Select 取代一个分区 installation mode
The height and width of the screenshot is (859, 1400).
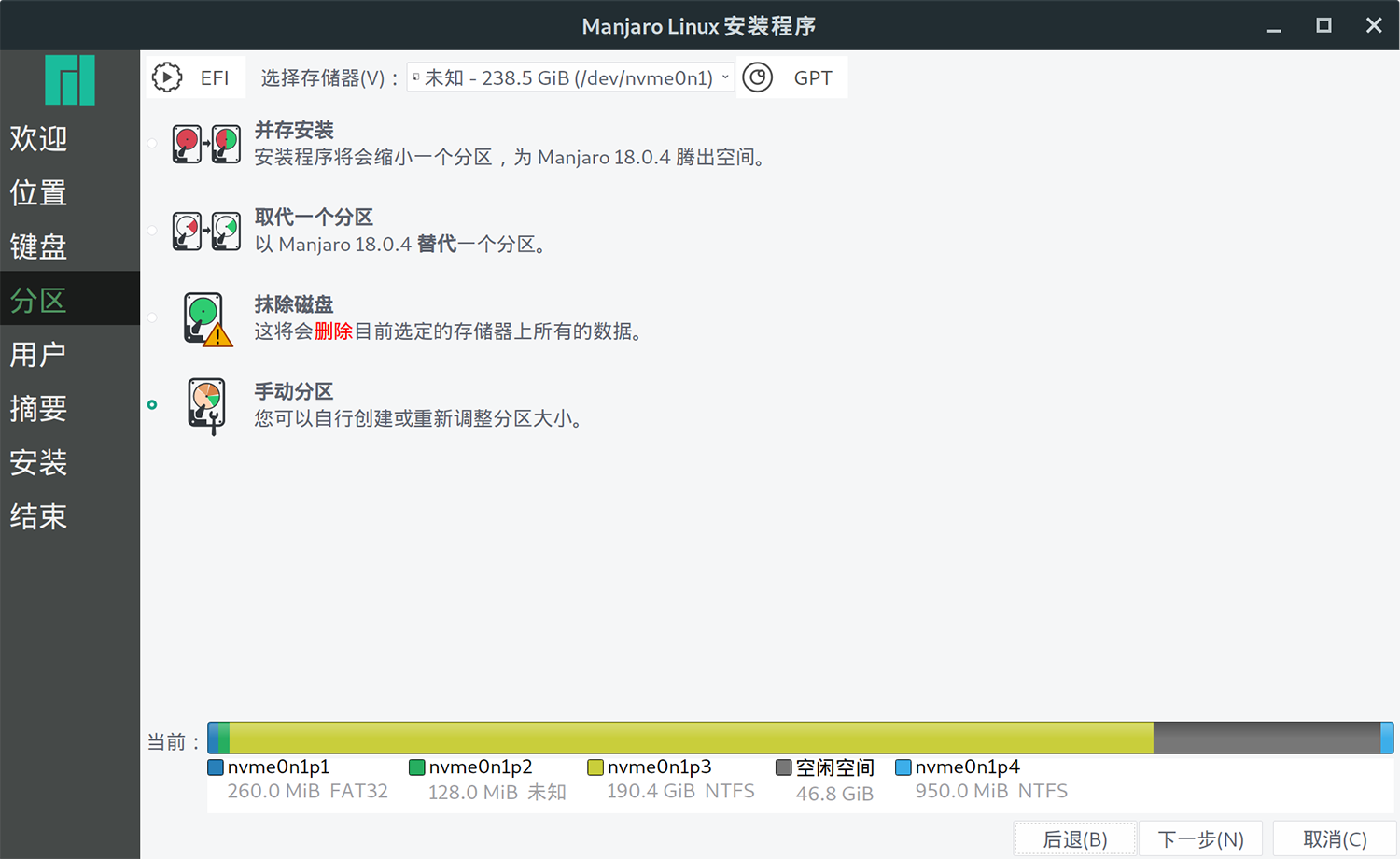point(152,230)
